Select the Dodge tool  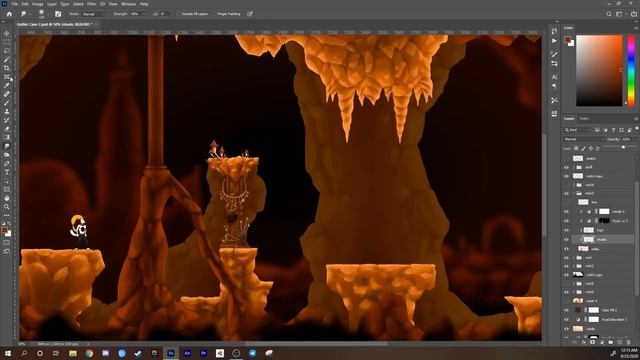click(7, 155)
